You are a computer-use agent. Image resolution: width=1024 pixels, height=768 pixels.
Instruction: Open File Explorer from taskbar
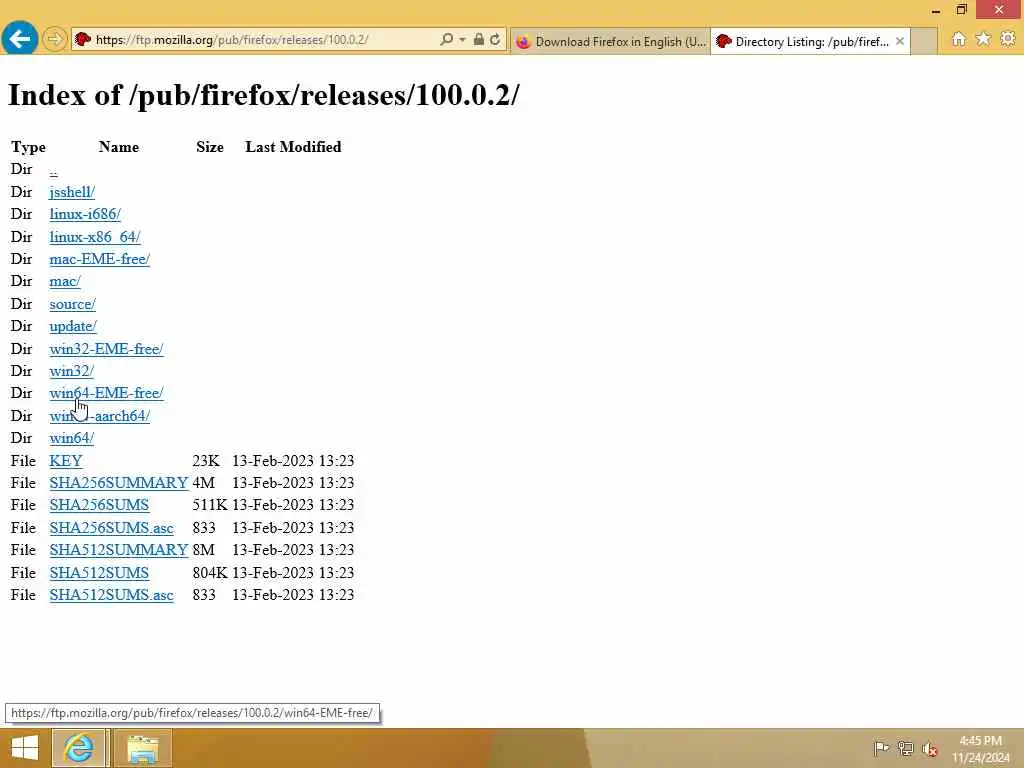(142, 748)
